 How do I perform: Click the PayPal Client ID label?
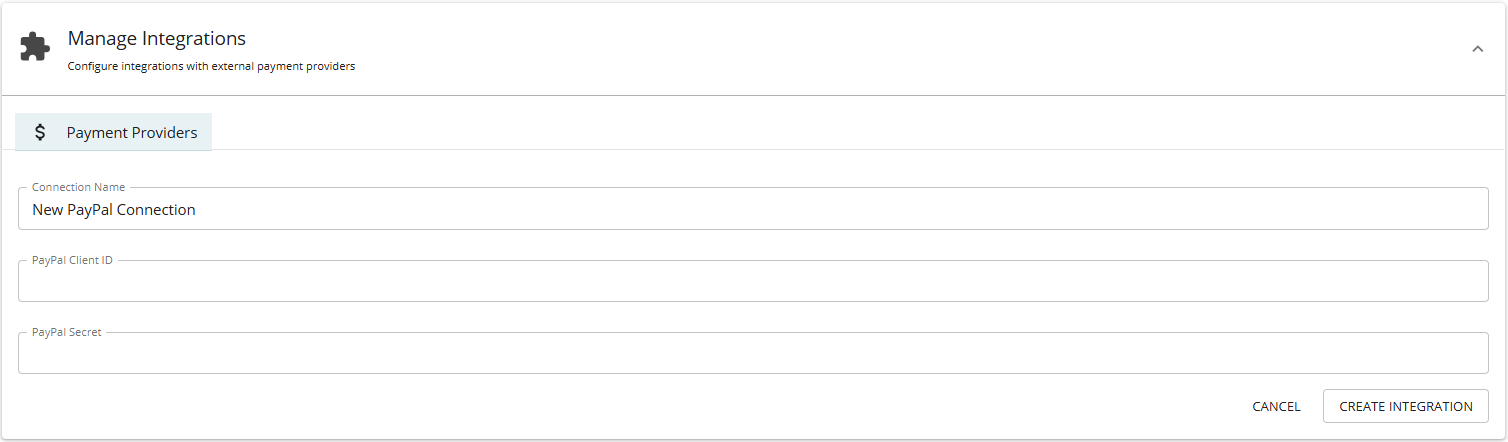pyautogui.click(x=72, y=260)
